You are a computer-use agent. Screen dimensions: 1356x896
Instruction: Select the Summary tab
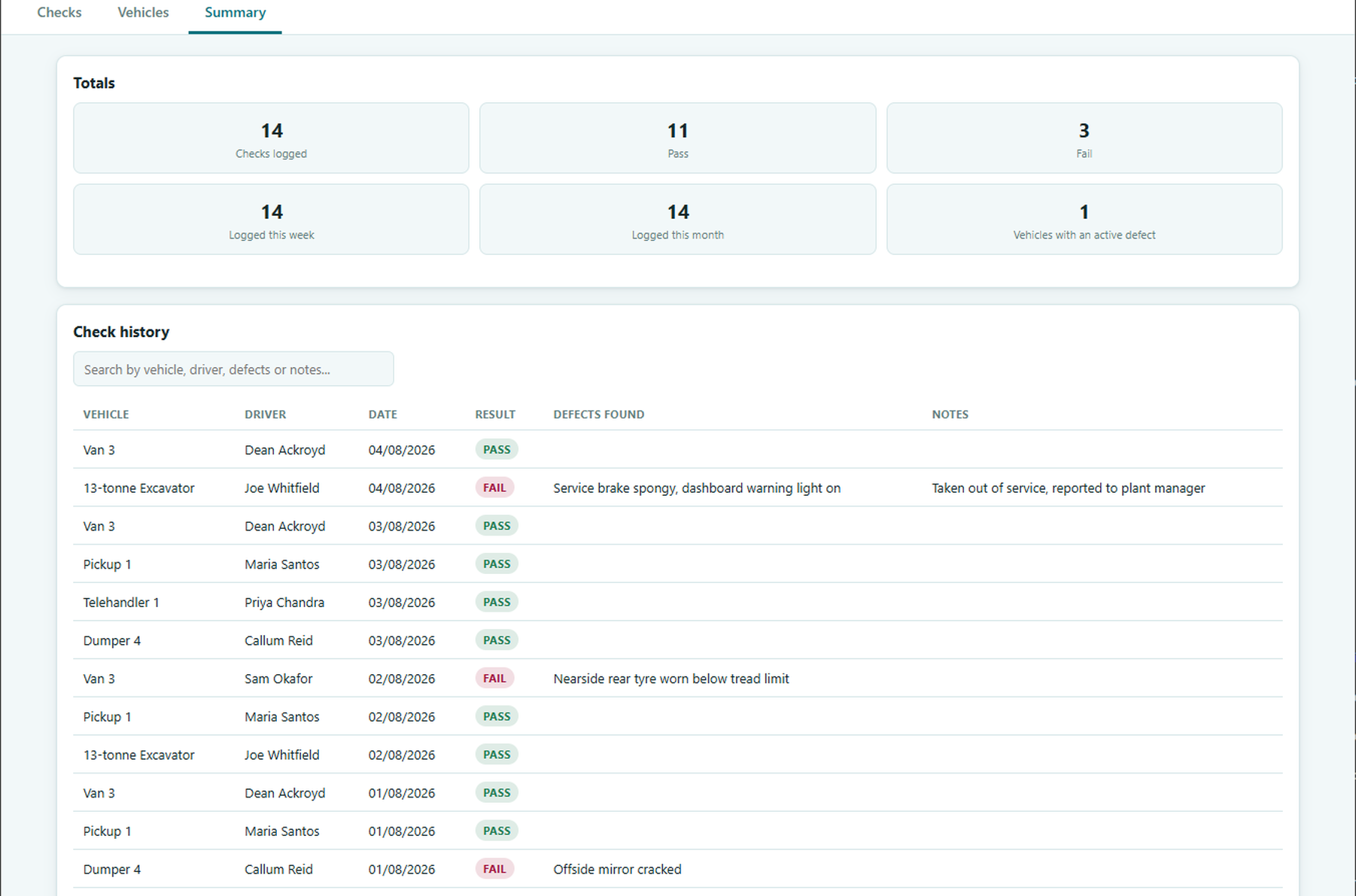point(235,13)
